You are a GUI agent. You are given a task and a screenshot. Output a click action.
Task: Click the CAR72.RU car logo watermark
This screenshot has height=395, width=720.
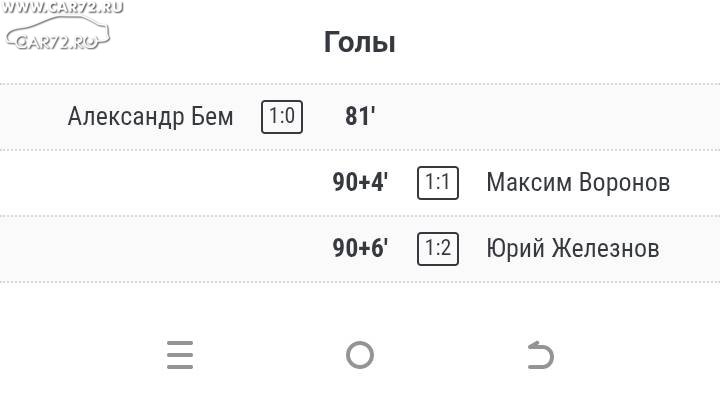click(58, 33)
